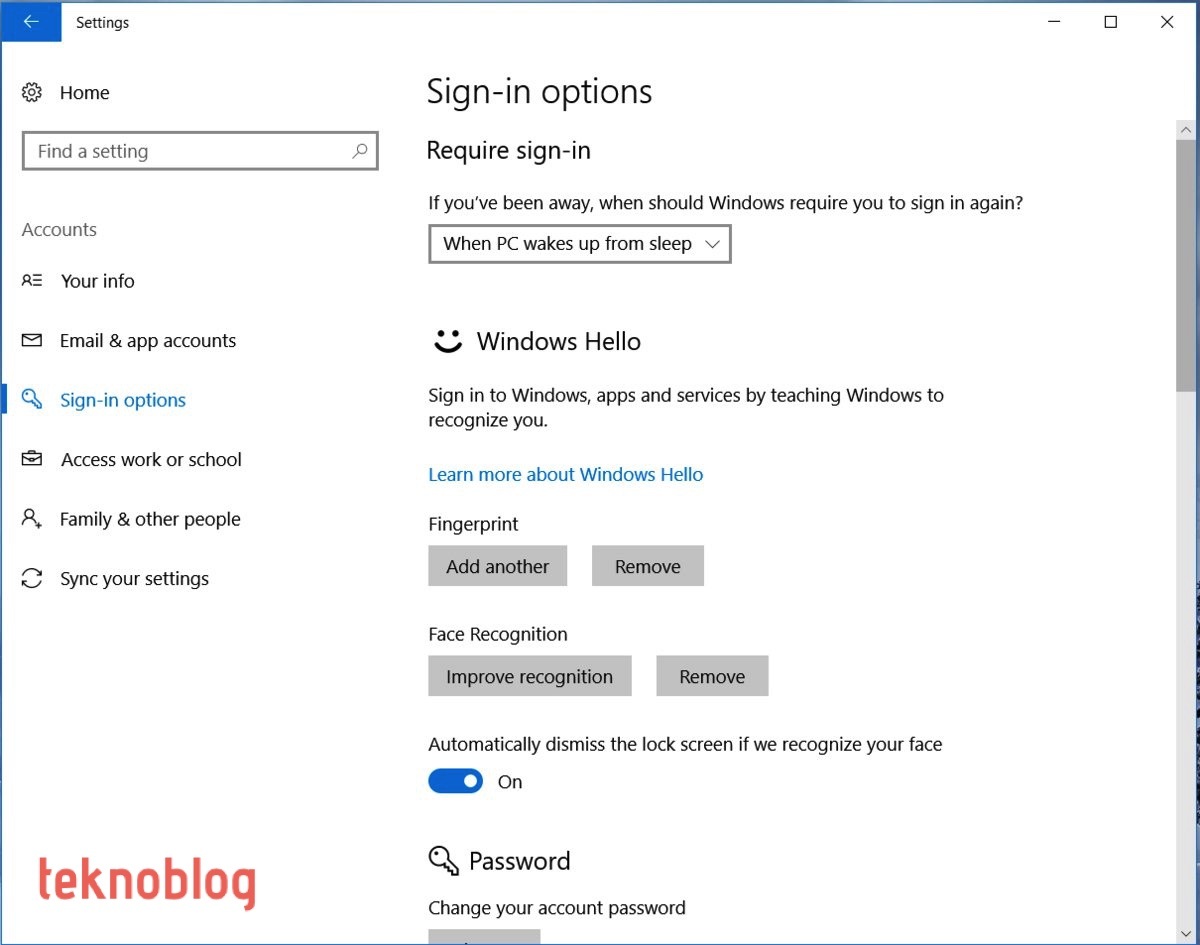
Task: Click the Access work or school briefcase icon
Action: 32,459
